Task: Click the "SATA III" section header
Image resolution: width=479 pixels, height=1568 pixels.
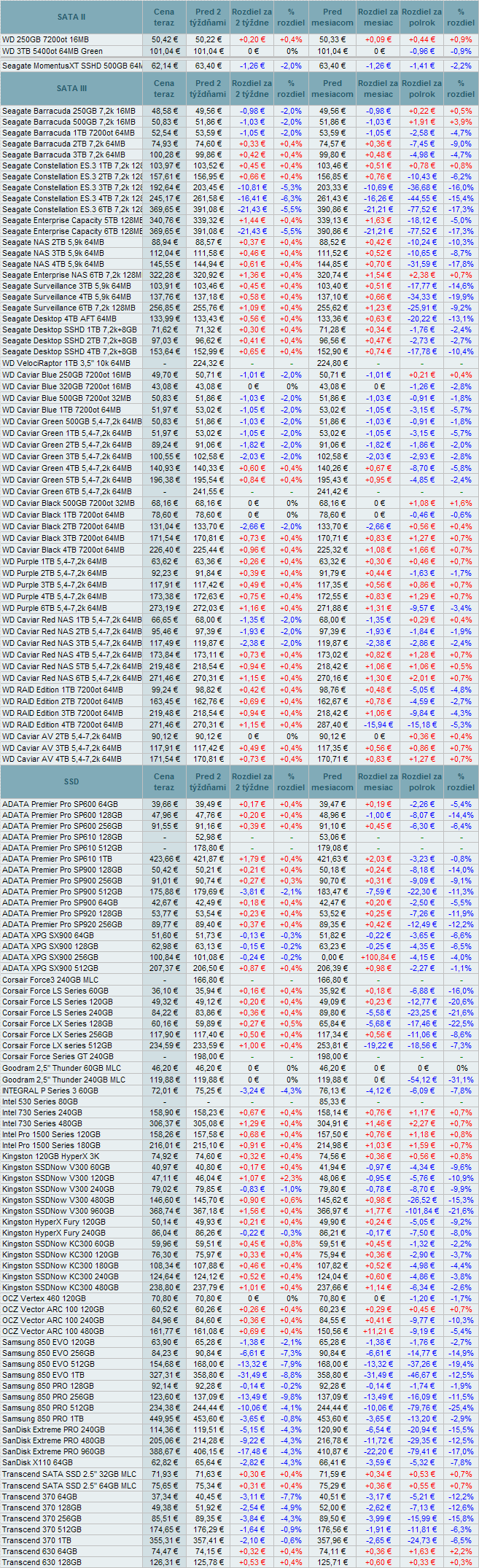Action: [71, 88]
